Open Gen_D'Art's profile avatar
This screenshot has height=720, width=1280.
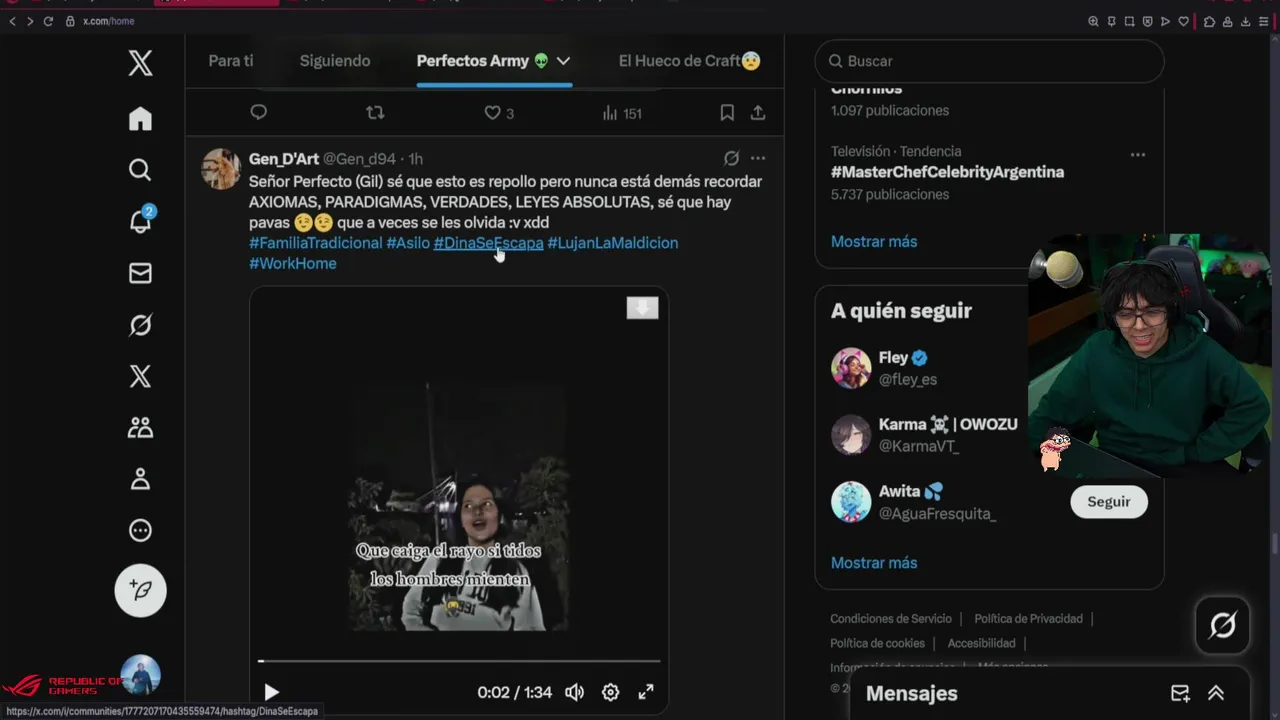[x=221, y=169]
